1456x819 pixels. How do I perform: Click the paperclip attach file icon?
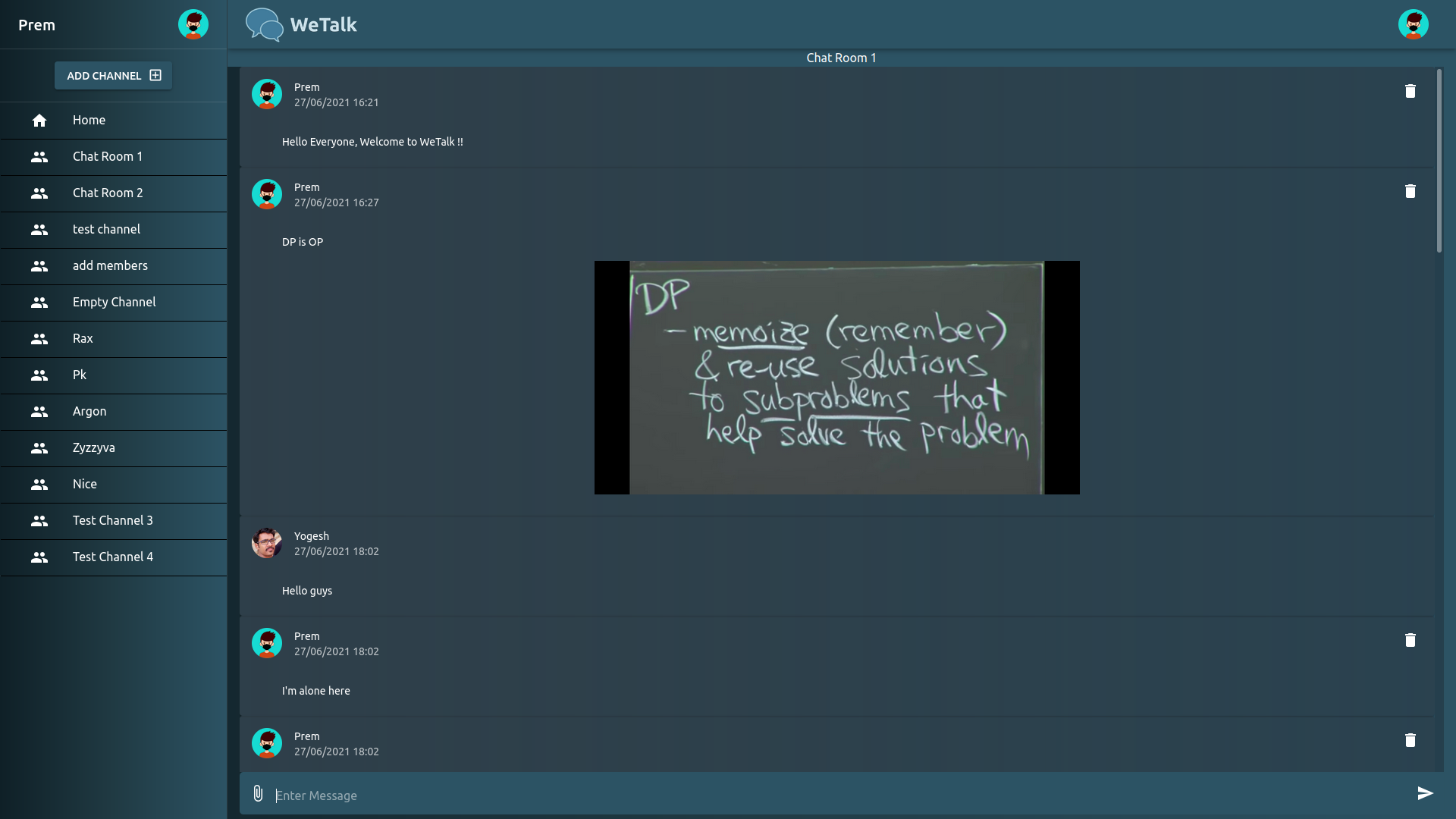(258, 793)
